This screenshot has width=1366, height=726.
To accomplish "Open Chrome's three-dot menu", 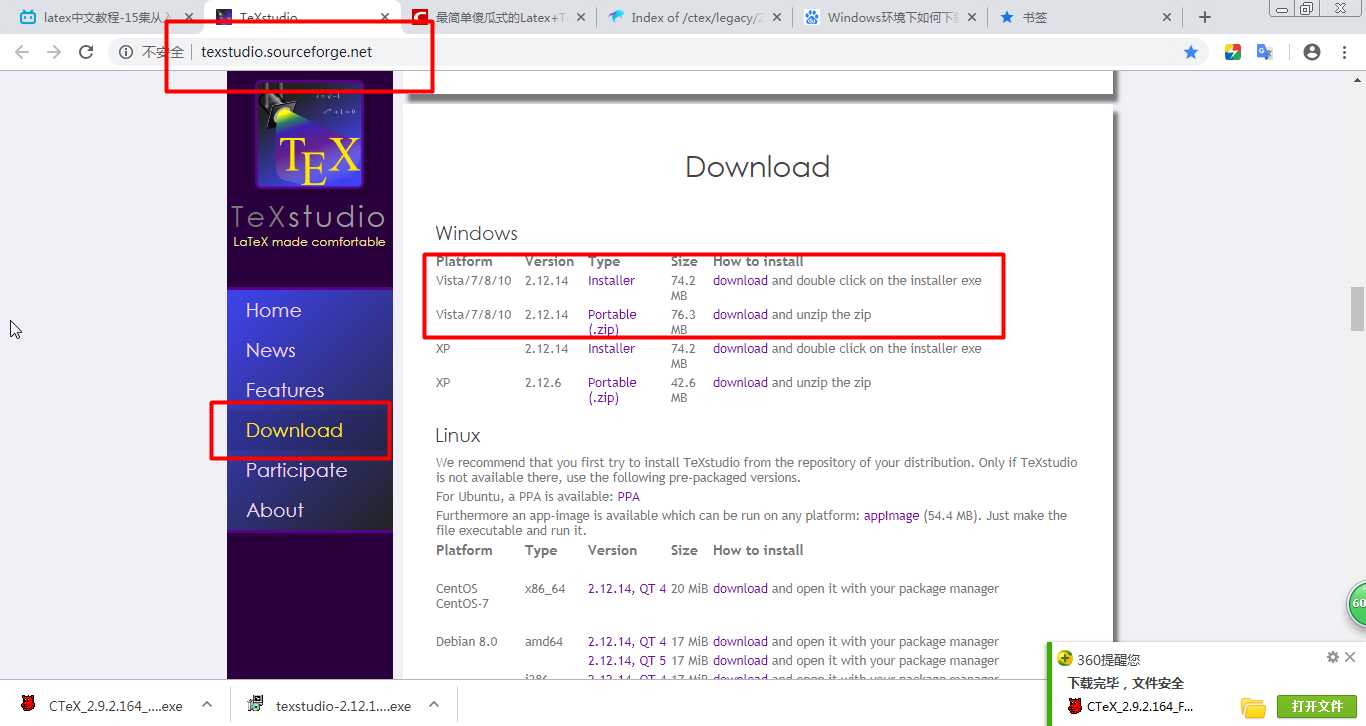I will coord(1345,52).
